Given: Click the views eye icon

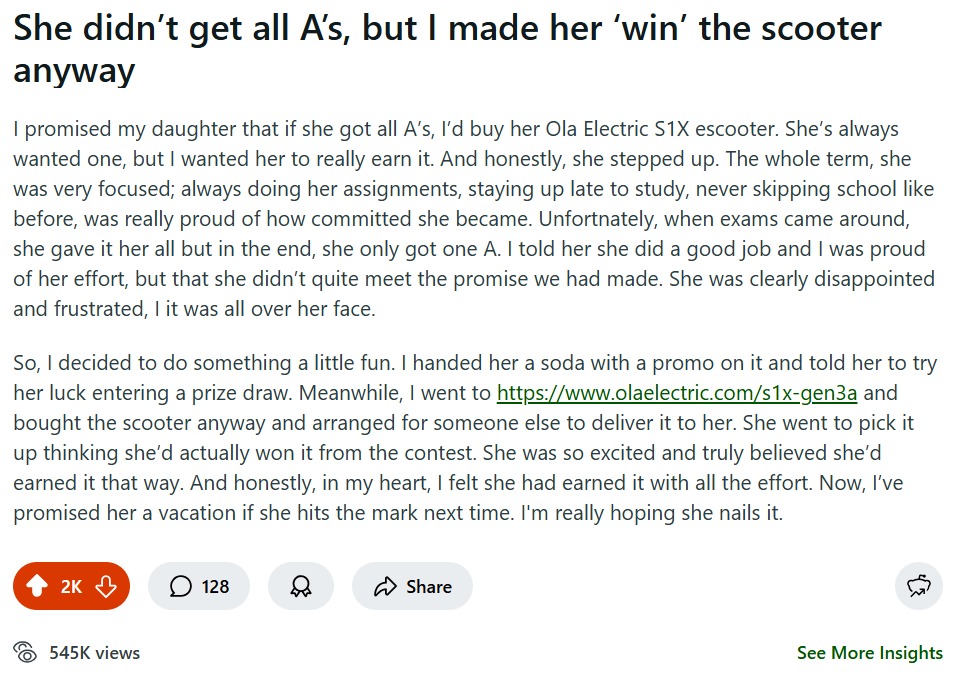Looking at the screenshot, I should (25, 652).
